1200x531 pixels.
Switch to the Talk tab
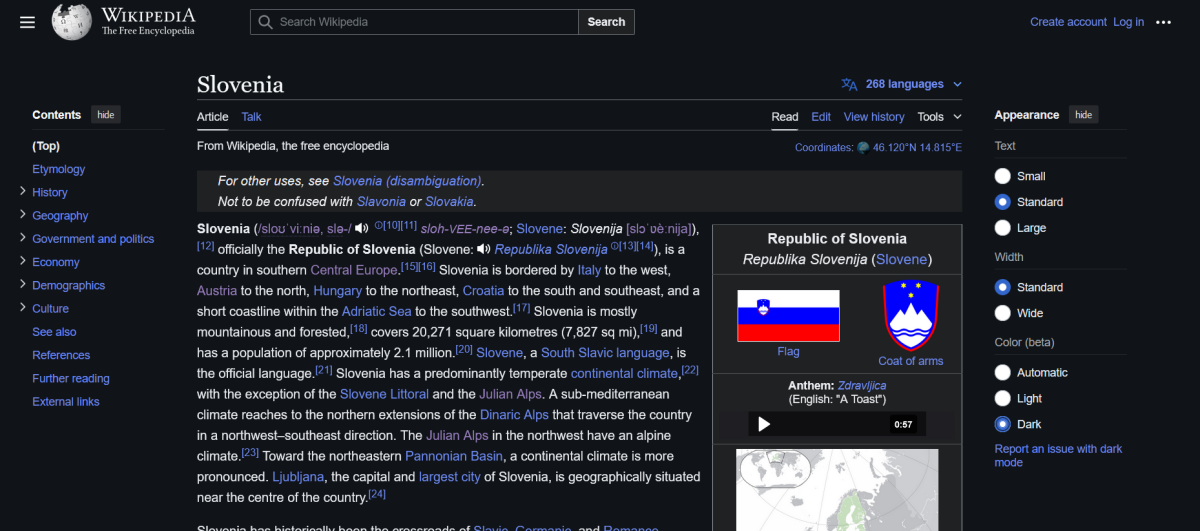(251, 117)
